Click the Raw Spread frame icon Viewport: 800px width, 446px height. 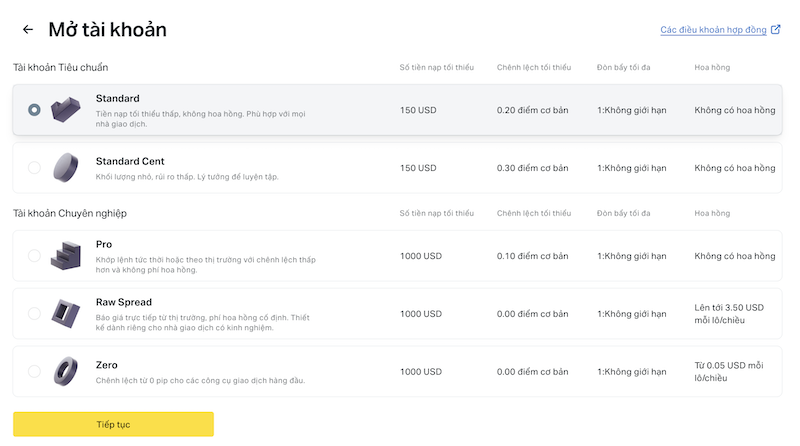click(66, 313)
